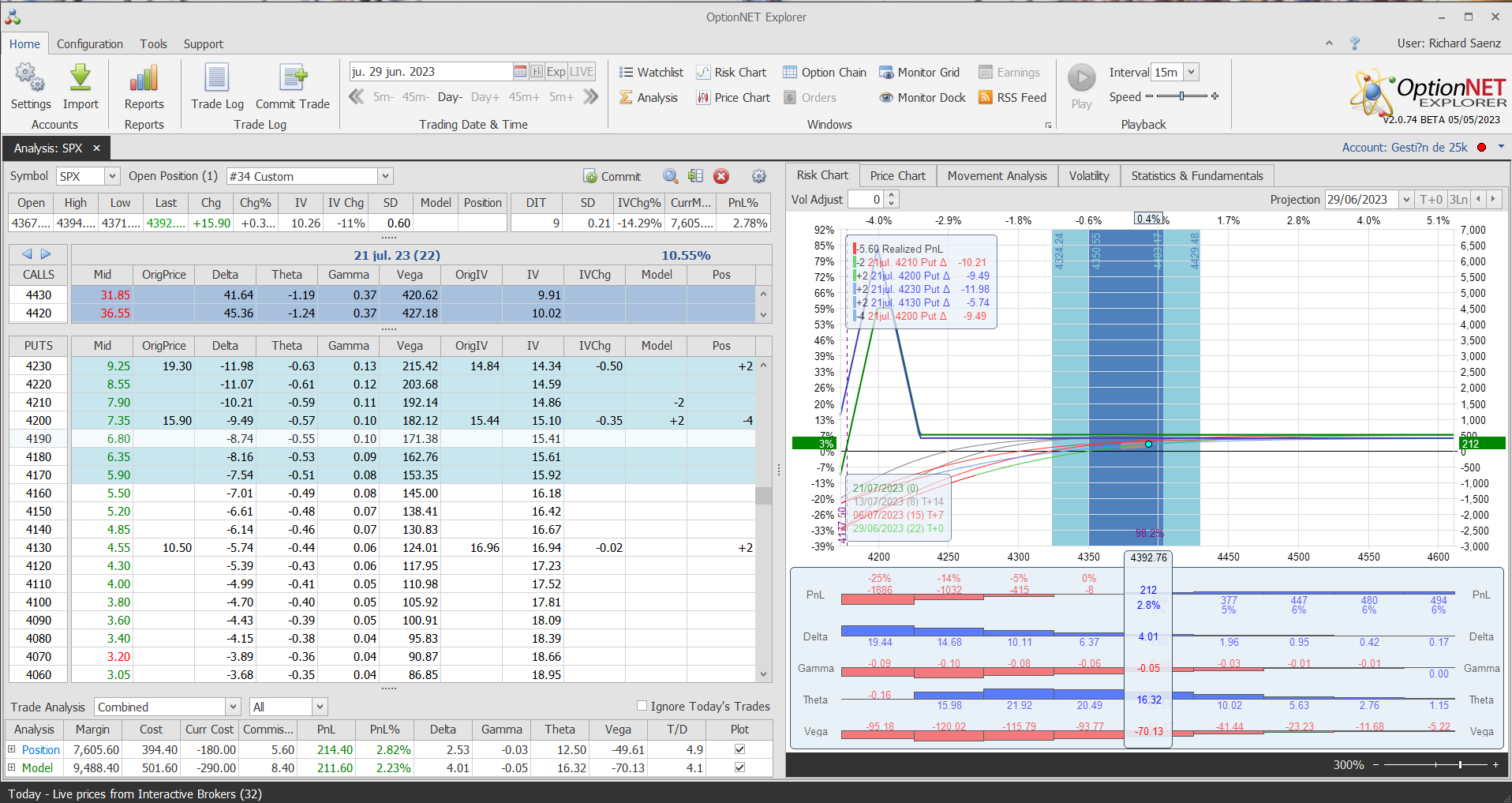Open the Option Chain window

click(825, 73)
